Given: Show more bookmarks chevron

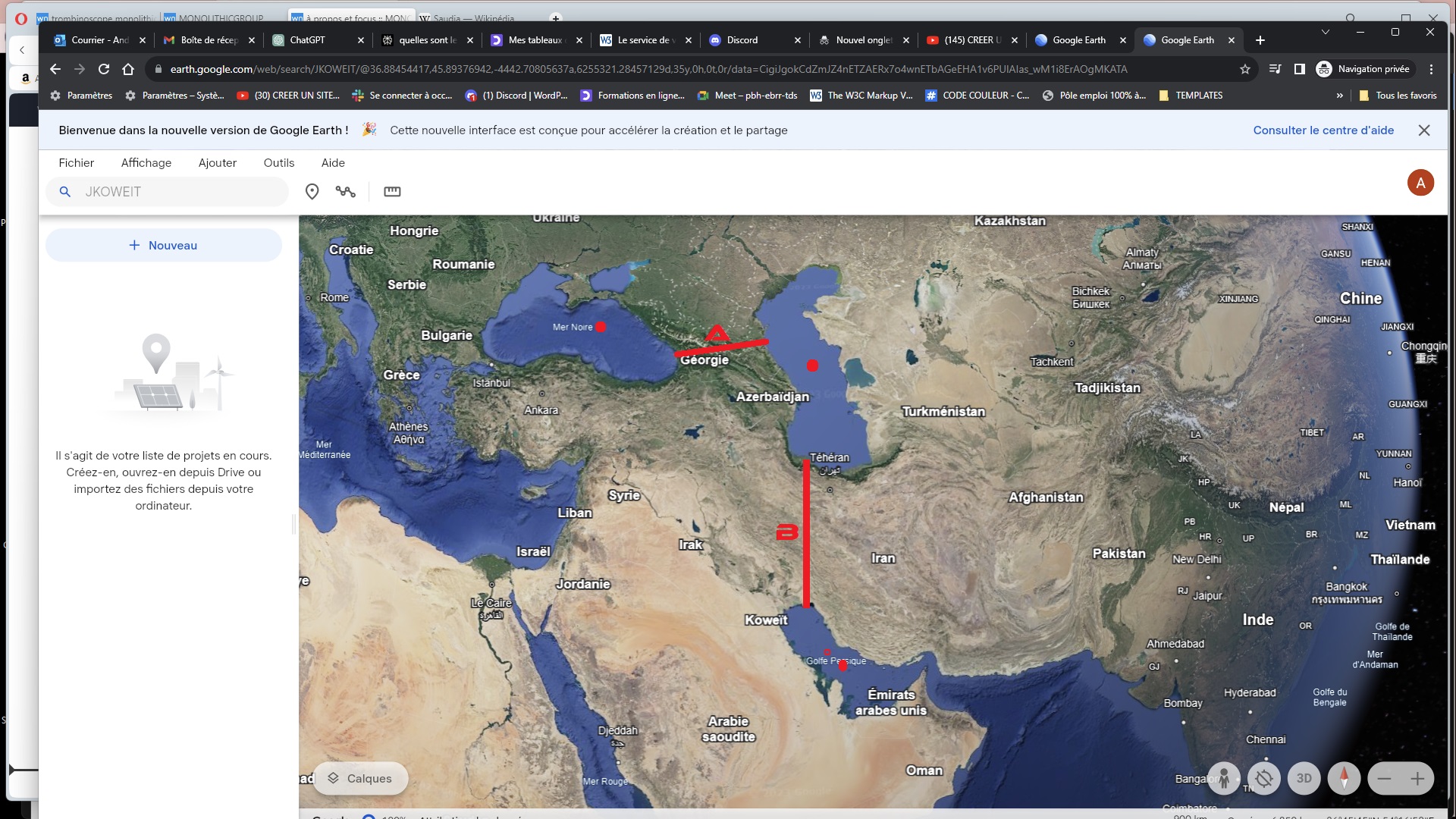Looking at the screenshot, I should tap(1339, 96).
